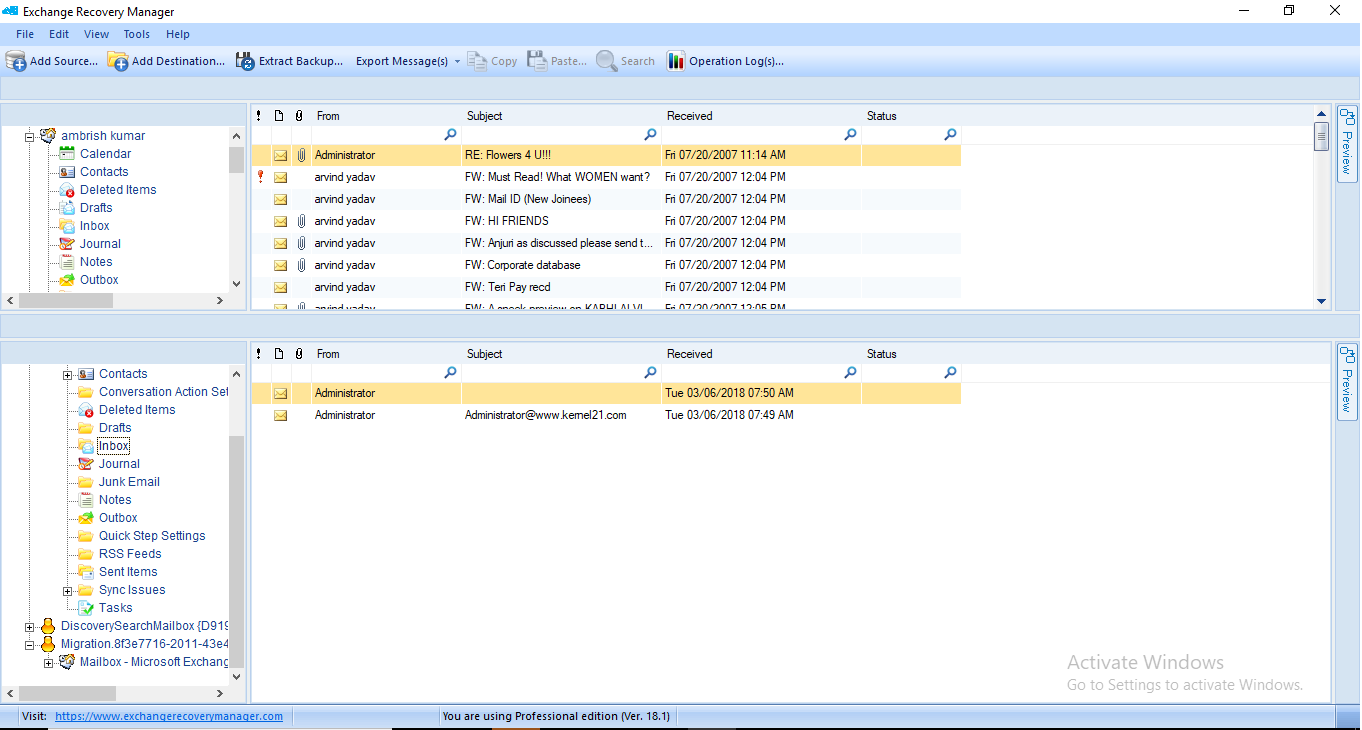Select the Sent Items folder

pyautogui.click(x=128, y=572)
